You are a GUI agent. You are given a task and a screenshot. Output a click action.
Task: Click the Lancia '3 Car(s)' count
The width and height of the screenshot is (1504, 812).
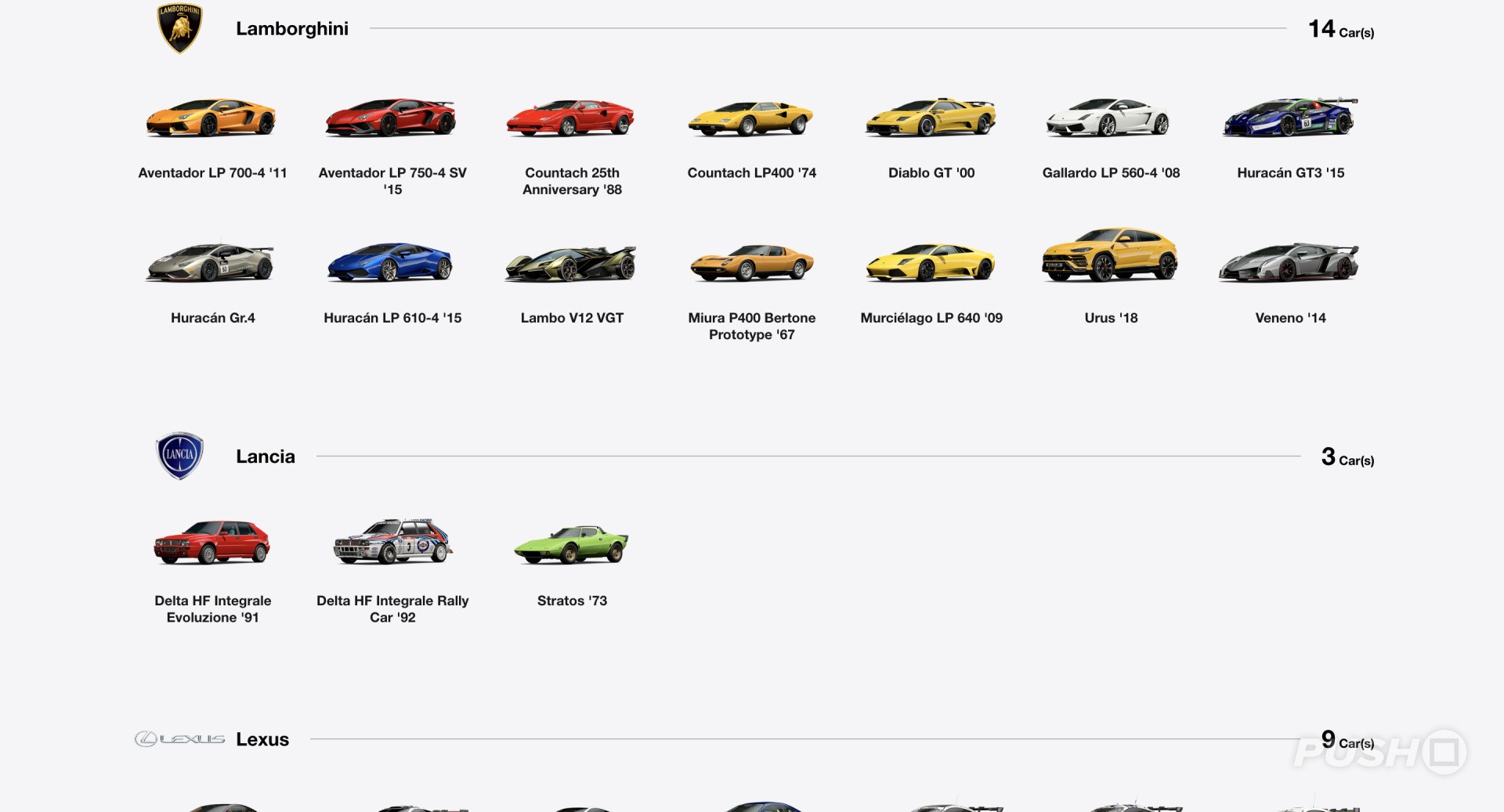click(x=1347, y=457)
